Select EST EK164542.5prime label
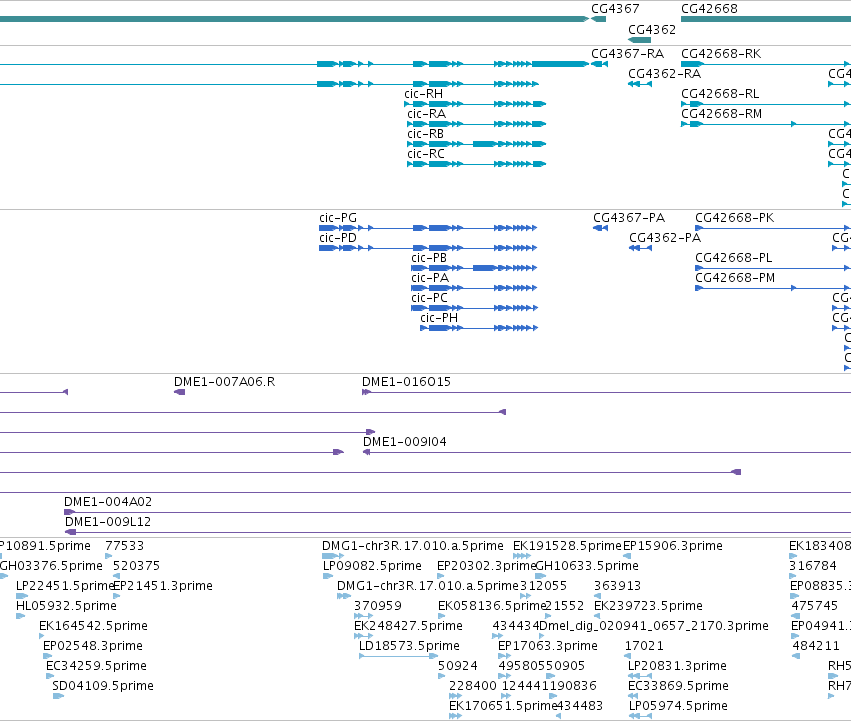 [93, 626]
